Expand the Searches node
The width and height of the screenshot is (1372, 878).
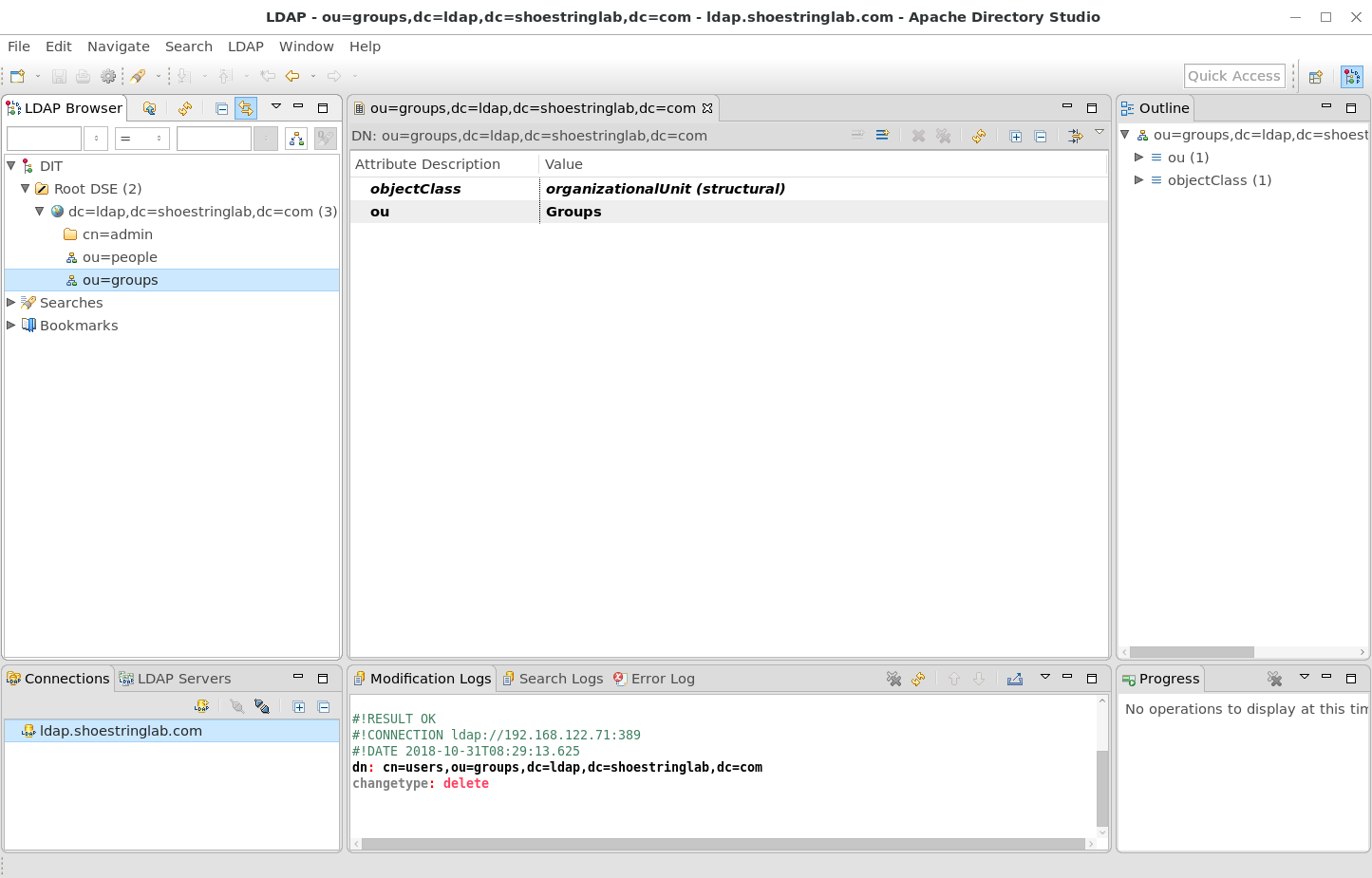(11, 302)
